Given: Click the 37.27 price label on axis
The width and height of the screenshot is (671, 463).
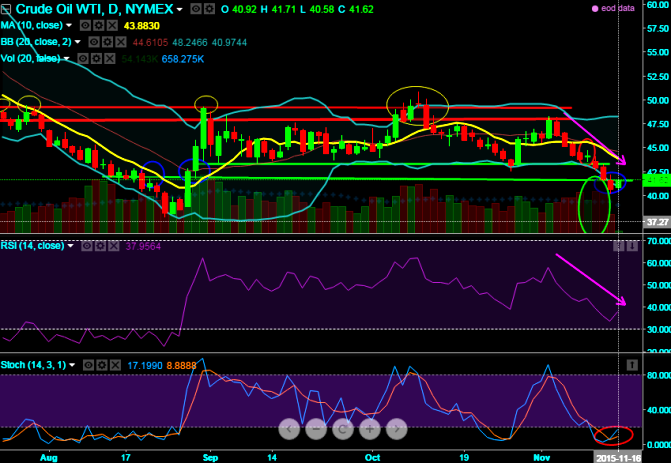Looking at the screenshot, I should [657, 222].
